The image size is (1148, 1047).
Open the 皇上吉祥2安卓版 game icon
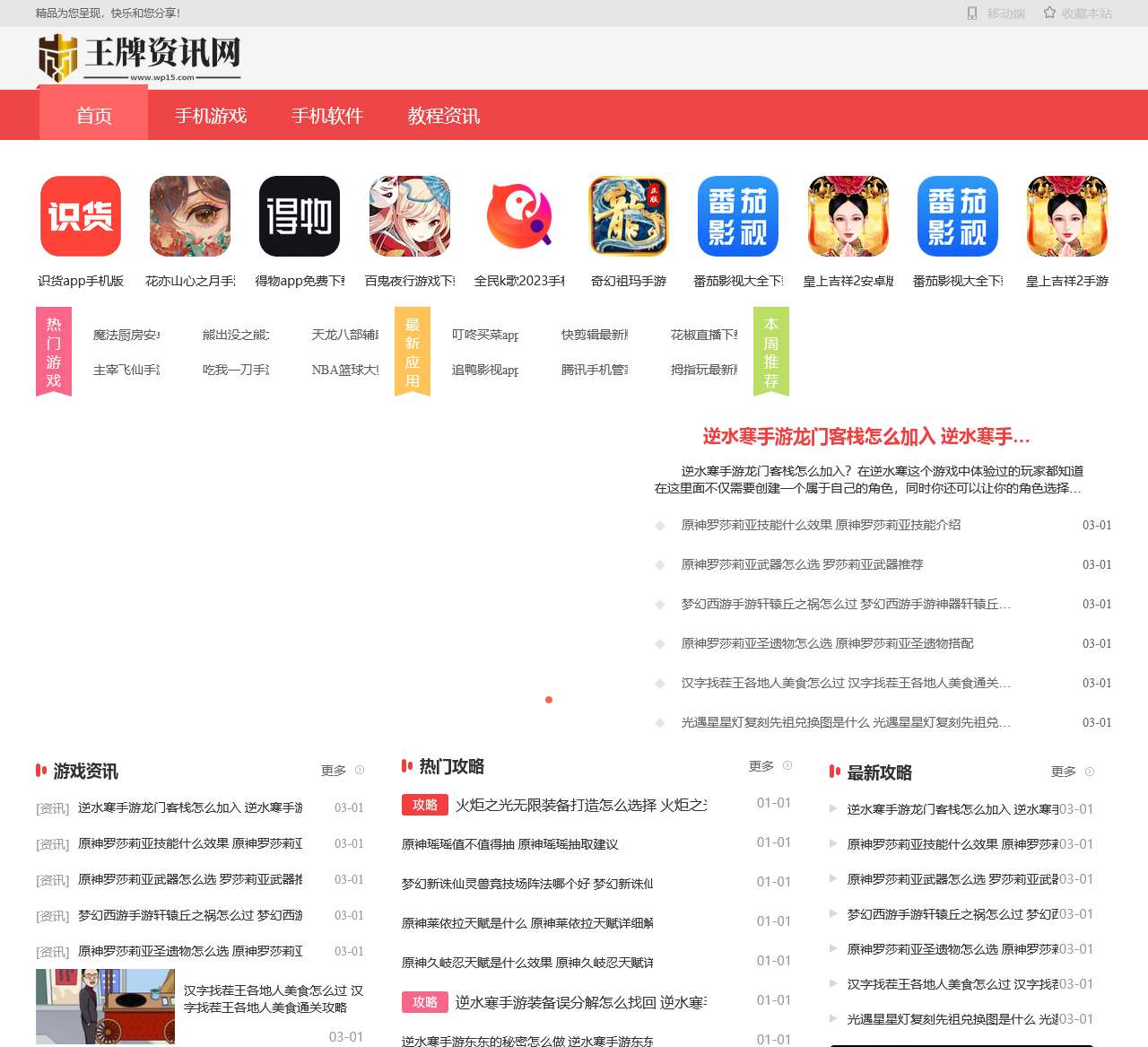pyautogui.click(x=848, y=216)
